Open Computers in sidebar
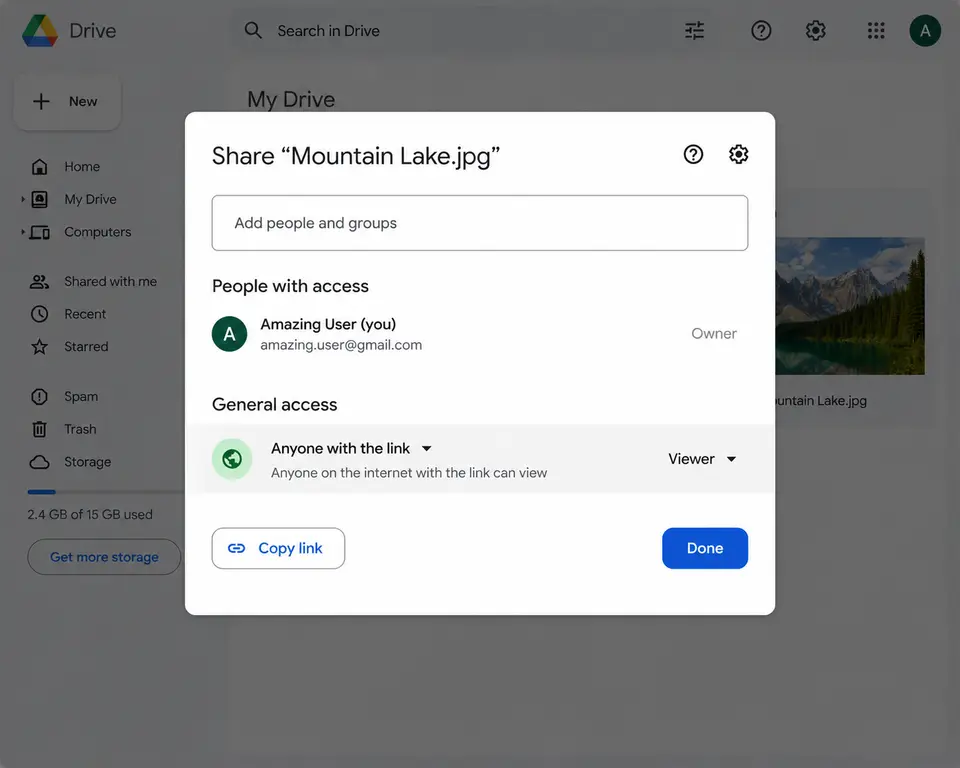 [x=98, y=232]
